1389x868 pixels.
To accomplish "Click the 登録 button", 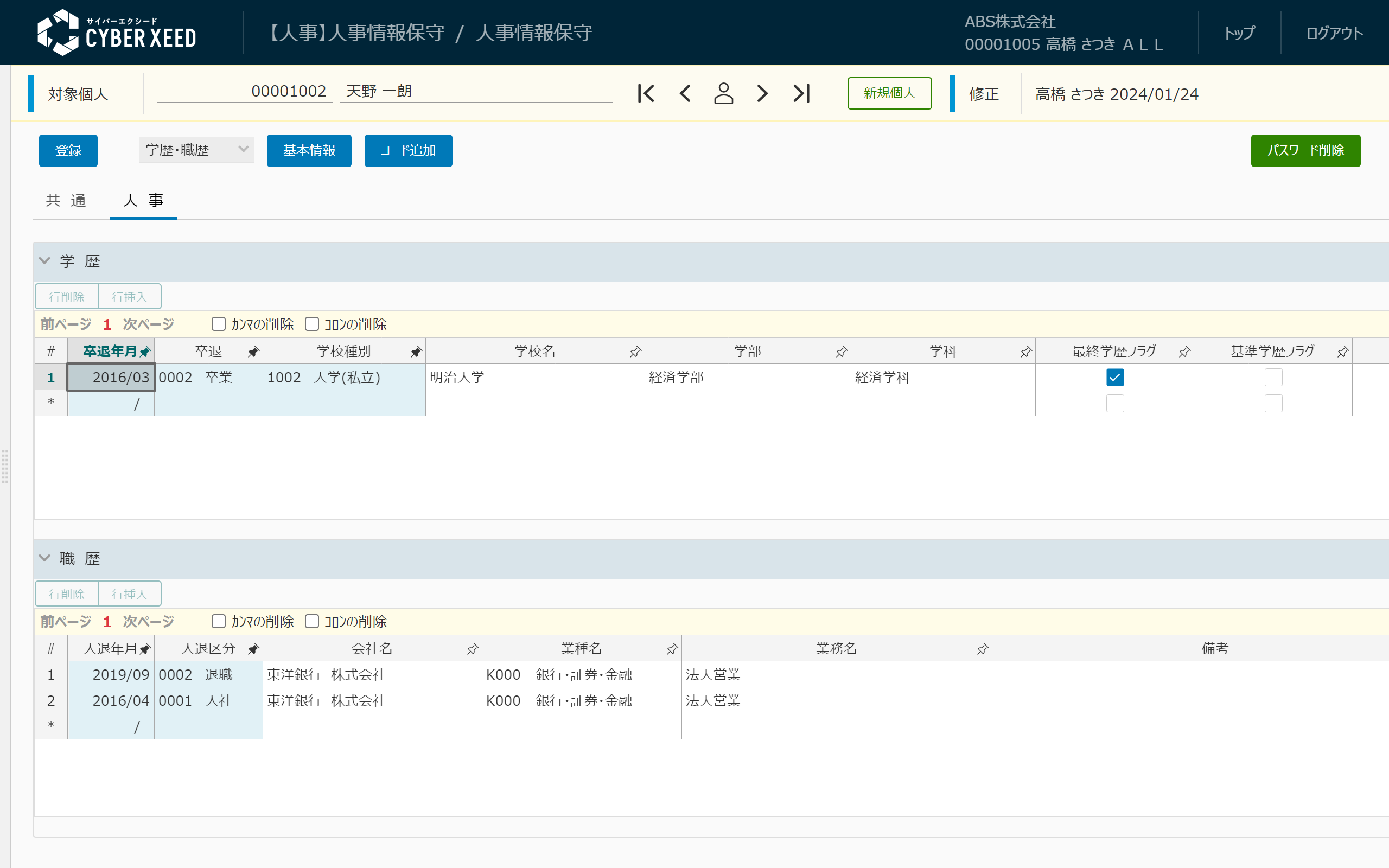I will tap(68, 150).
